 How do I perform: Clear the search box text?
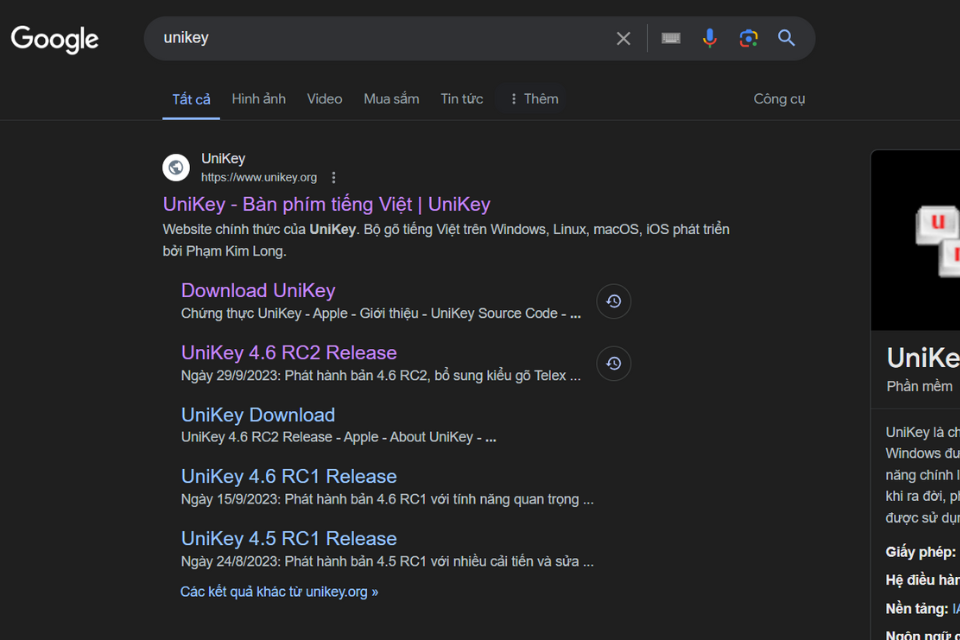point(623,38)
